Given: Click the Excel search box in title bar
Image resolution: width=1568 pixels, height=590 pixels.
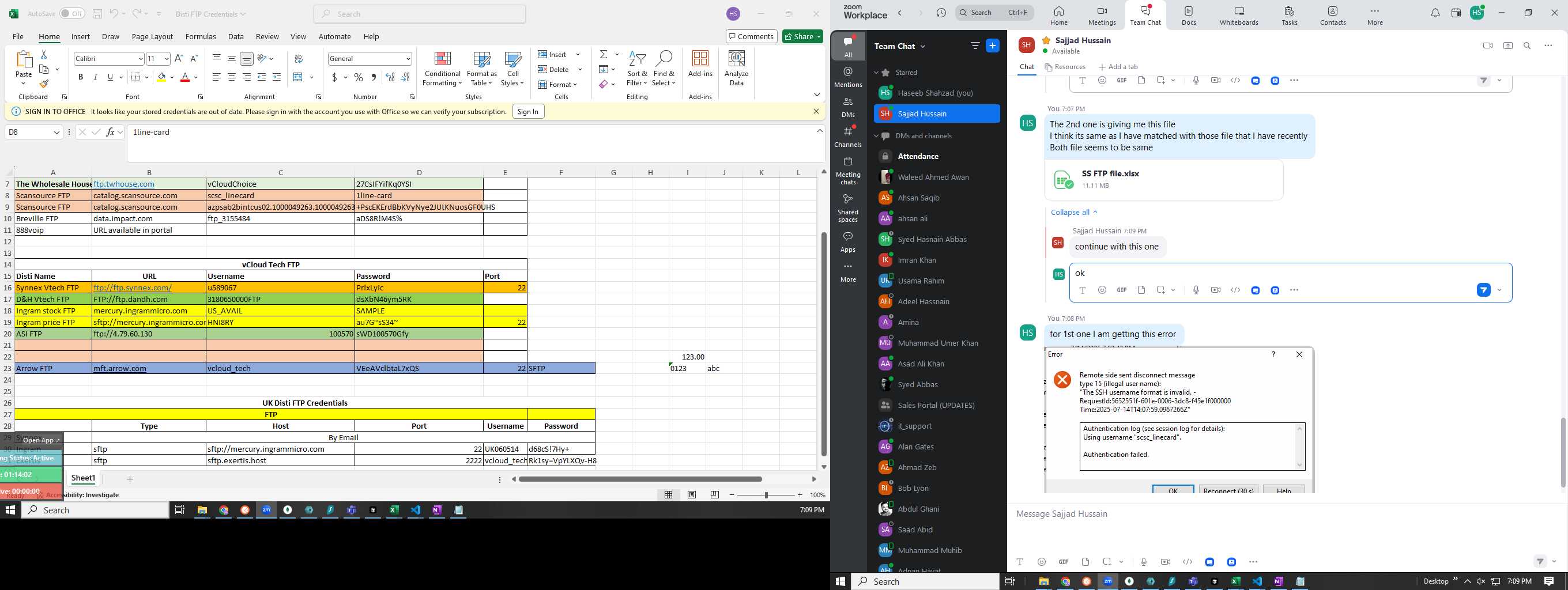Looking at the screenshot, I should (x=420, y=14).
